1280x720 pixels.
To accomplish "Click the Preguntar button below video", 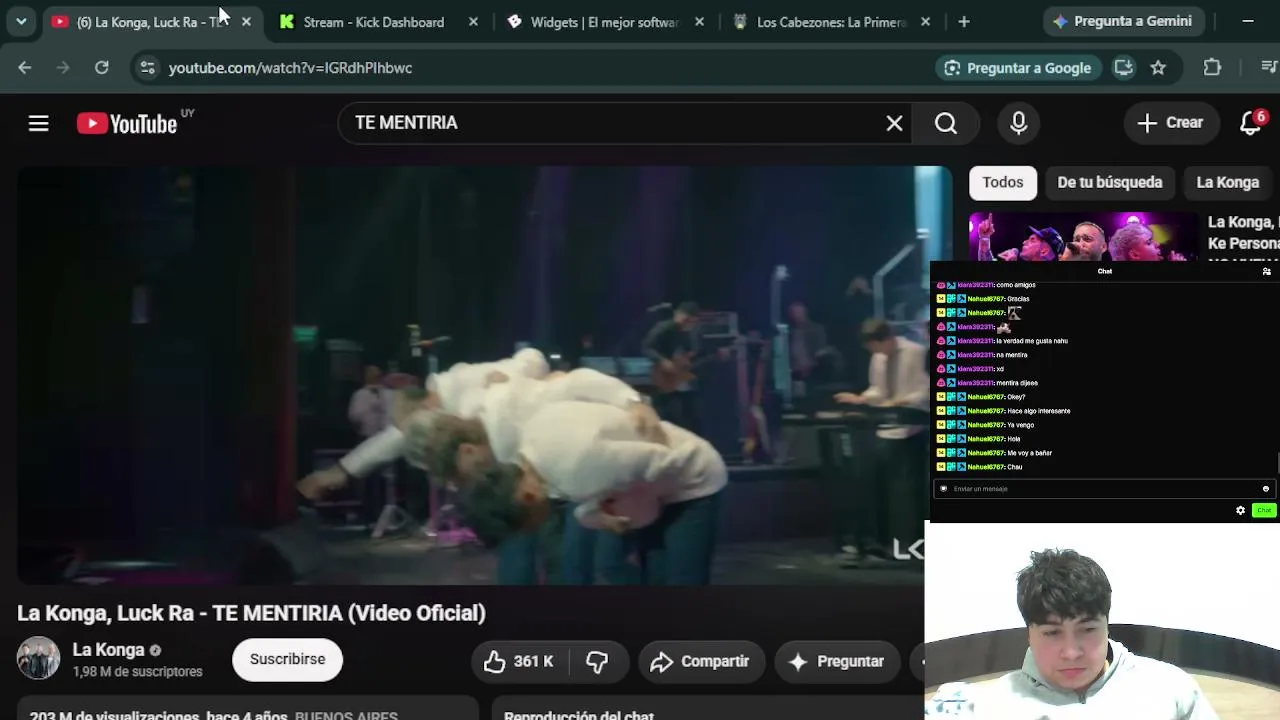I will click(x=836, y=661).
